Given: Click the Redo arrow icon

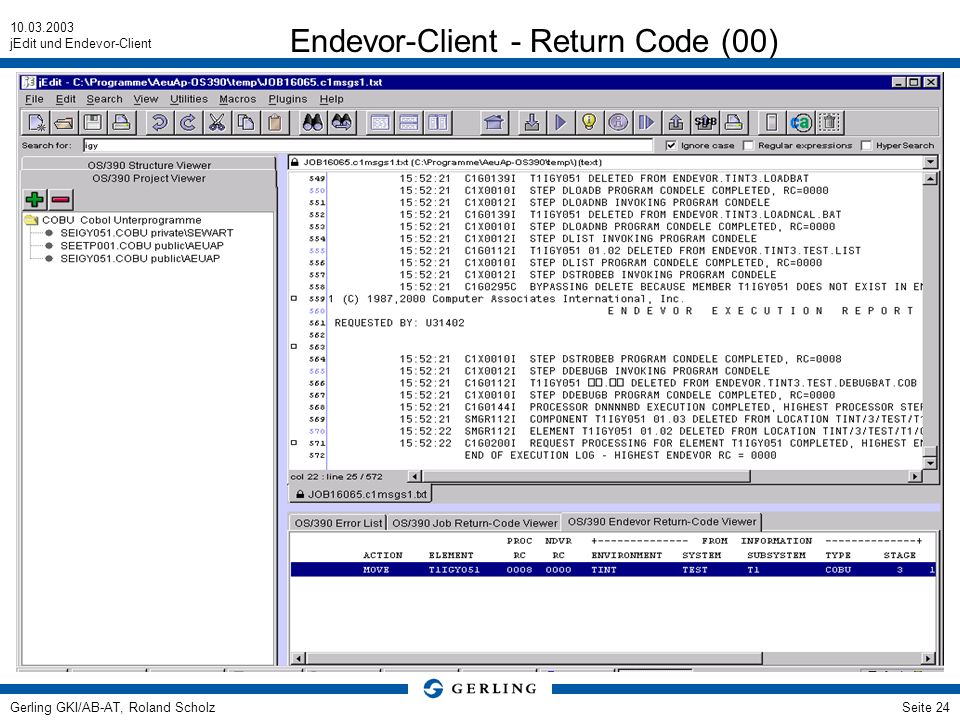Looking at the screenshot, I should point(188,123).
